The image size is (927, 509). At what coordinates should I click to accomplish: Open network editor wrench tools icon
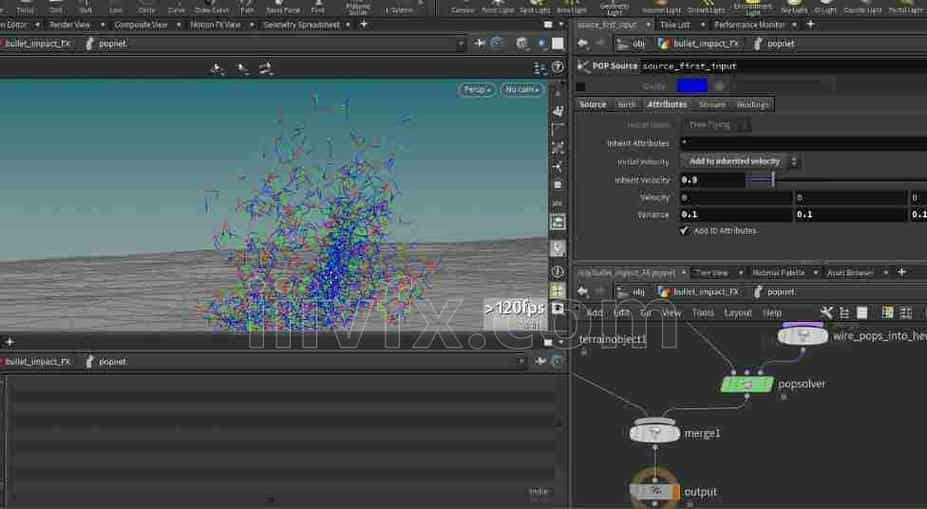tap(826, 313)
